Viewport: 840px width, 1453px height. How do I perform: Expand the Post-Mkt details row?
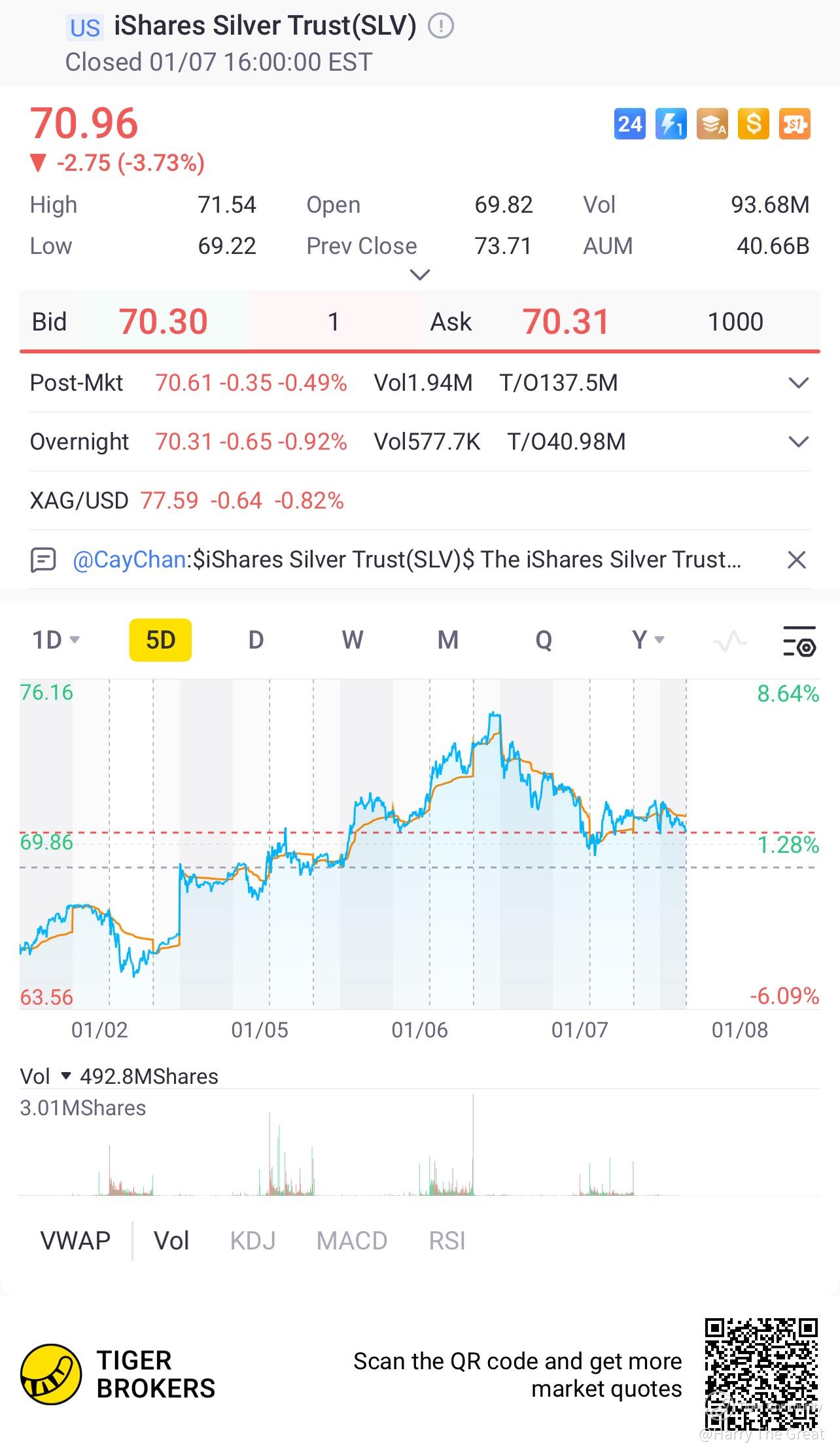pyautogui.click(x=799, y=383)
